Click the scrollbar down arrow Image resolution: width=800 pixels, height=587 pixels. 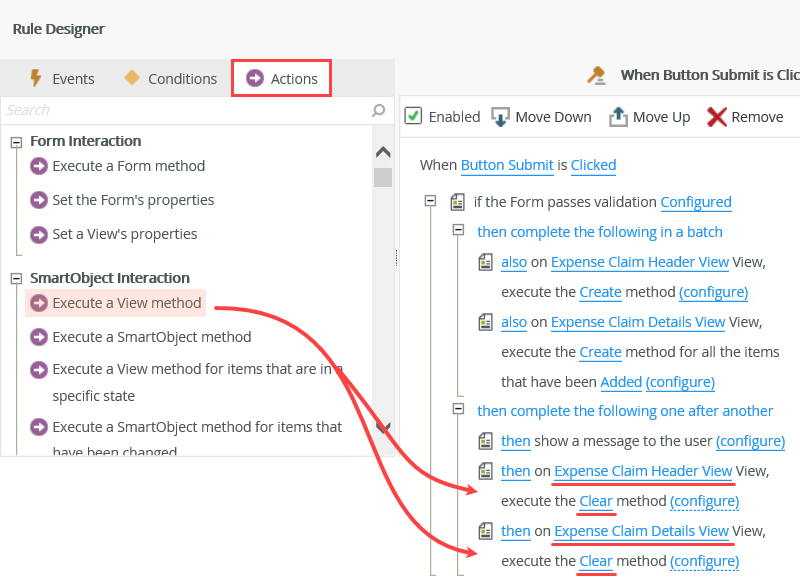(x=383, y=426)
